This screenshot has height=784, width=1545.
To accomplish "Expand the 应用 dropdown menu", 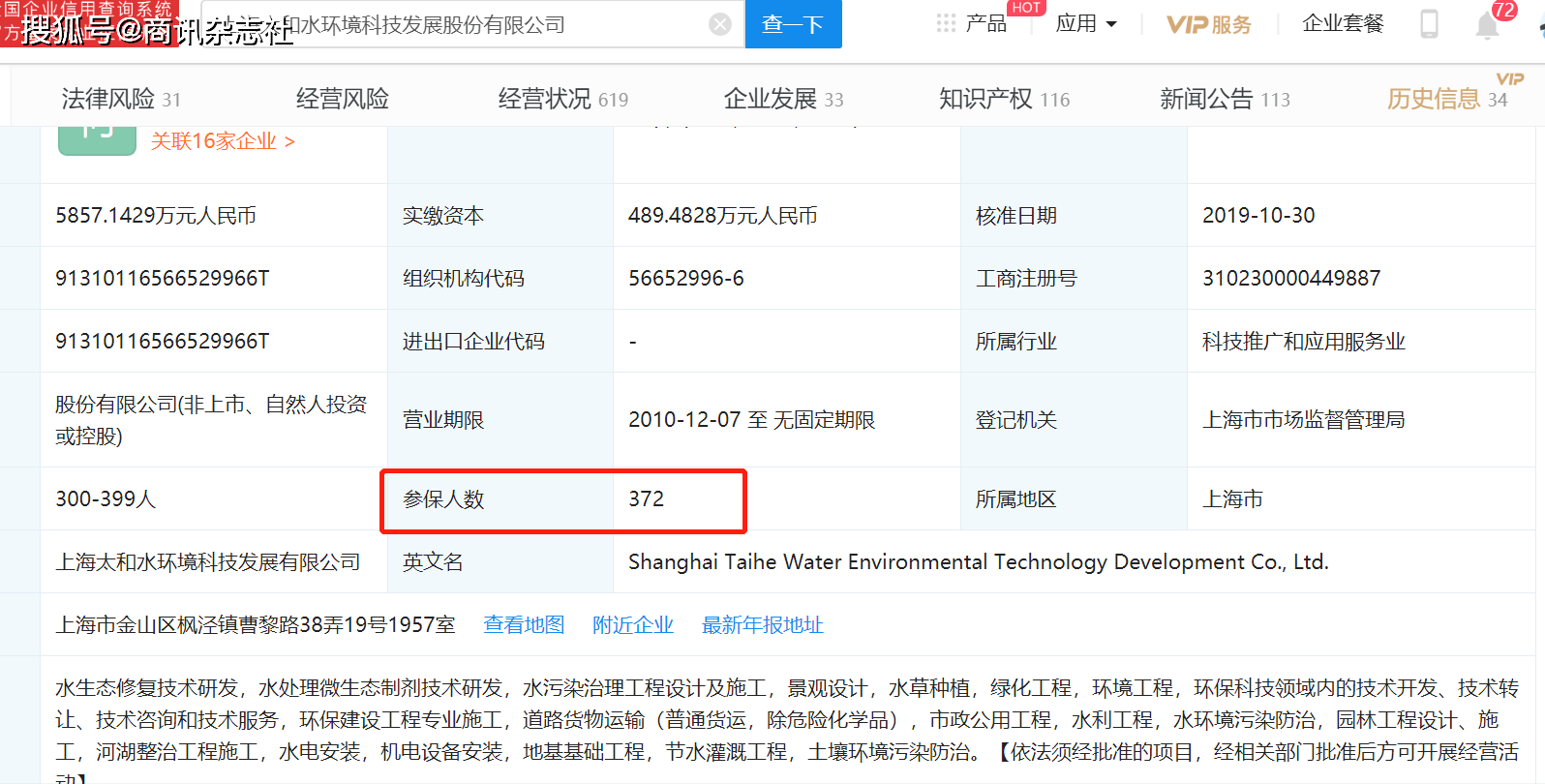I will coord(1086,23).
